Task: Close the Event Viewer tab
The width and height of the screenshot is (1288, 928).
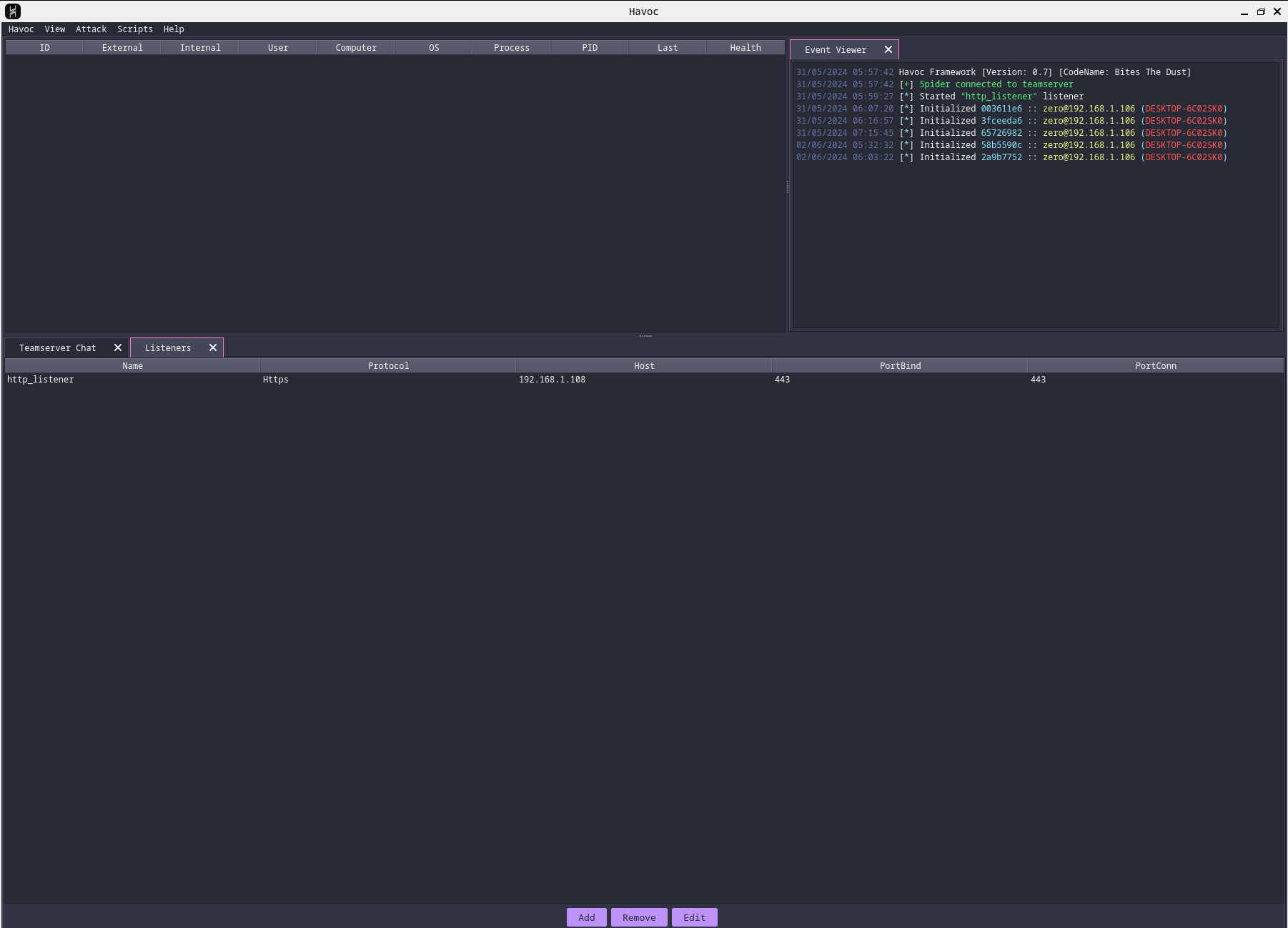Action: point(888,49)
